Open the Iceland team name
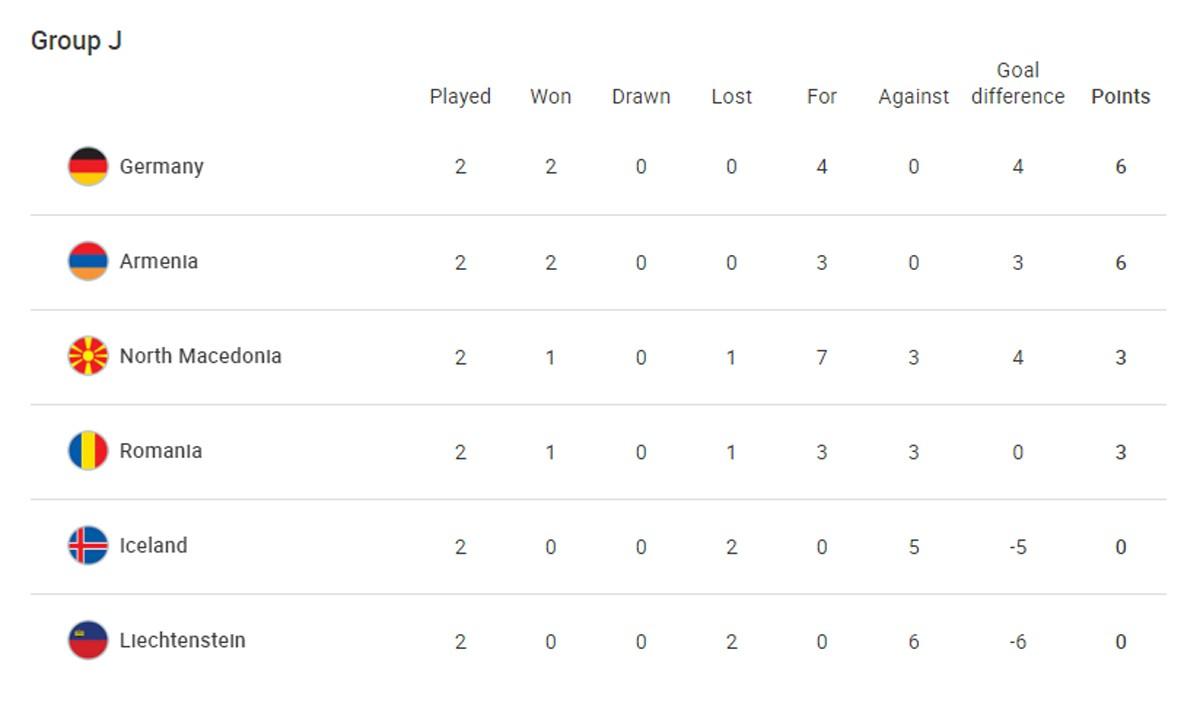The width and height of the screenshot is (1200, 713). [x=153, y=546]
